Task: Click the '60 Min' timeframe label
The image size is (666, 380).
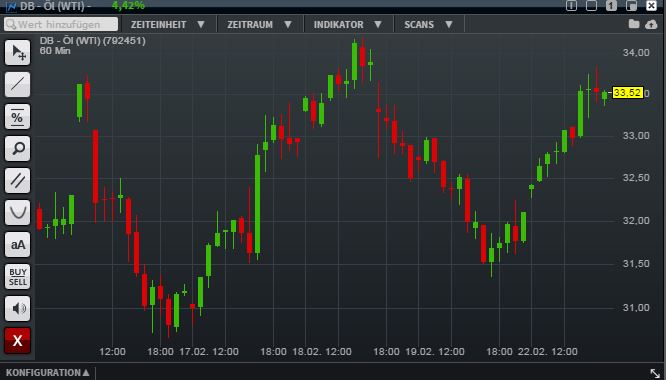Action: click(55, 51)
